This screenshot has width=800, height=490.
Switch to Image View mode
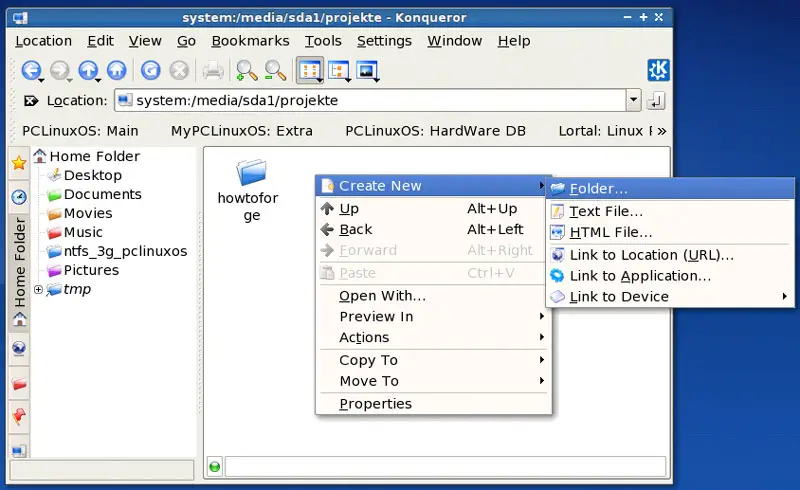point(367,71)
